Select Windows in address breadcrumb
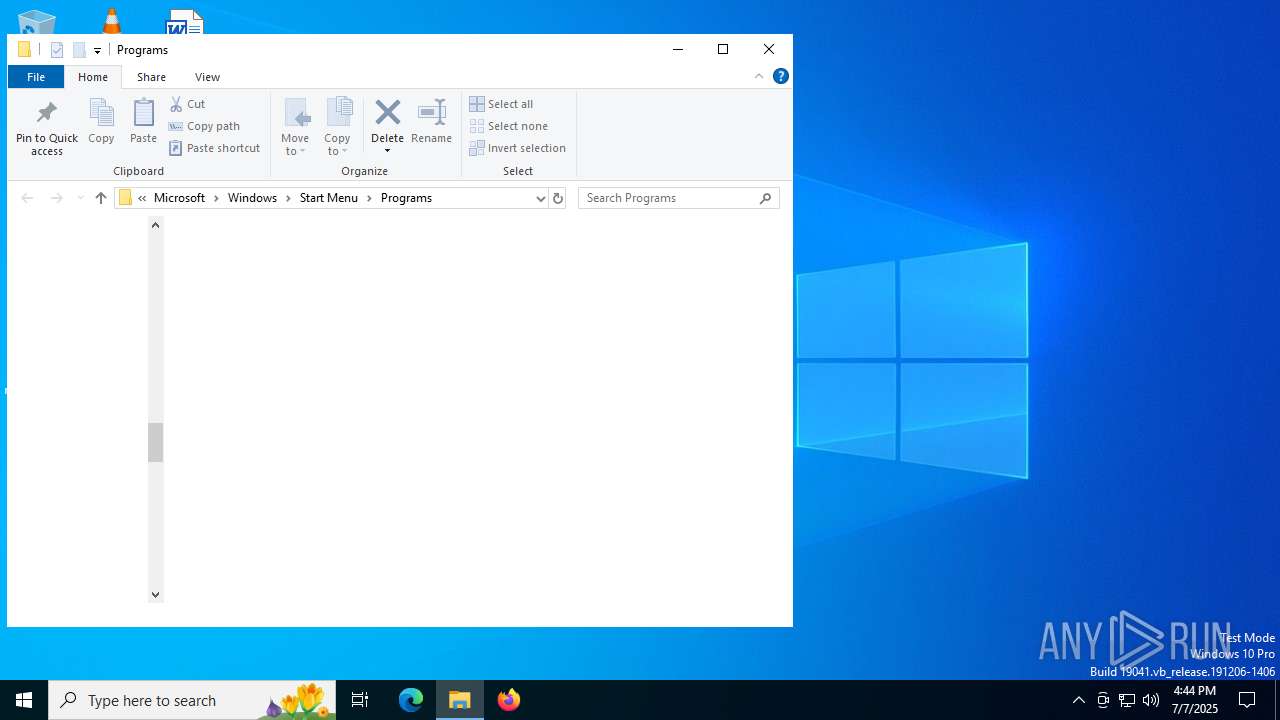 coord(252,198)
